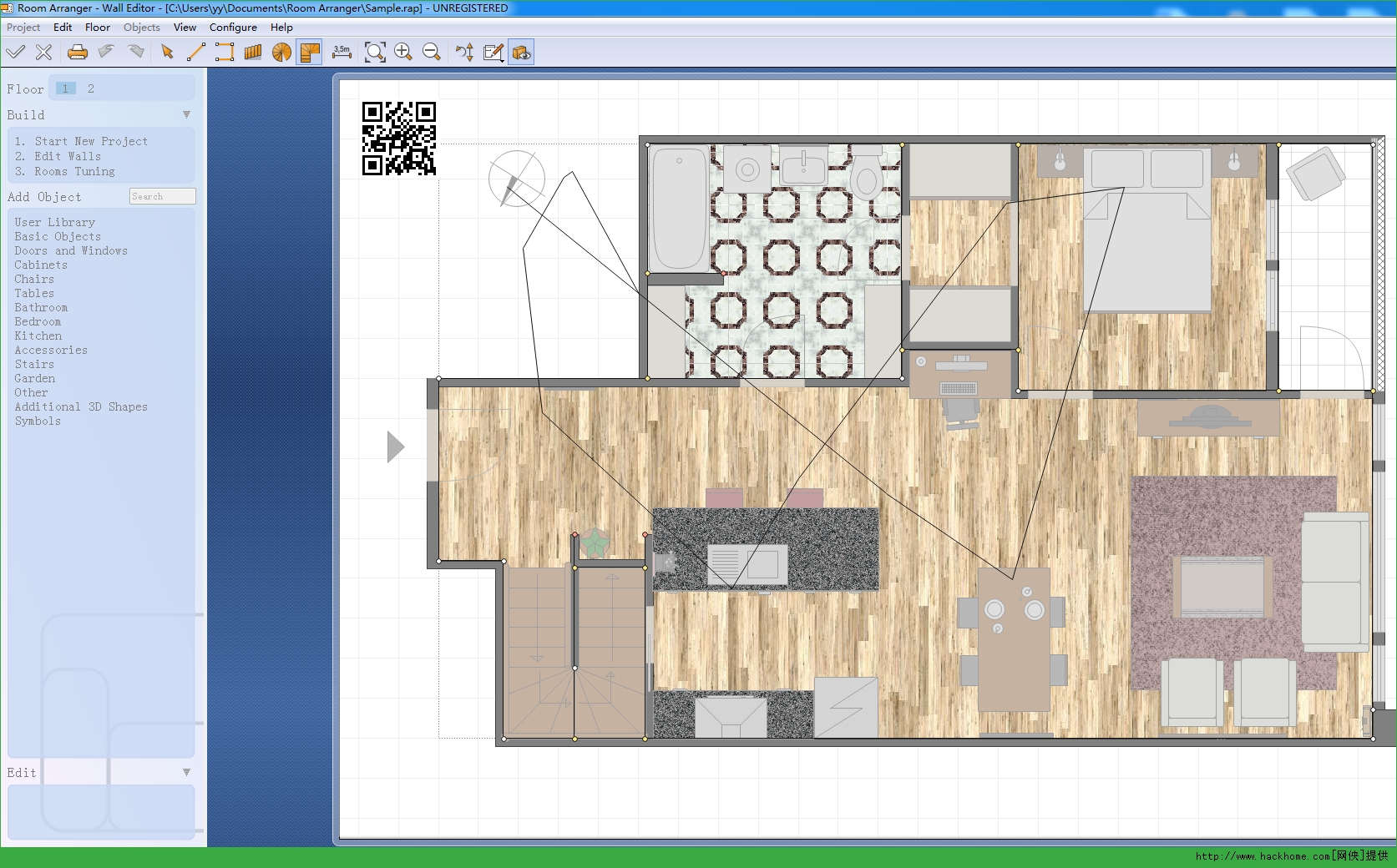Open the Cabinets category
Screen dimensions: 1397x868
coord(41,265)
